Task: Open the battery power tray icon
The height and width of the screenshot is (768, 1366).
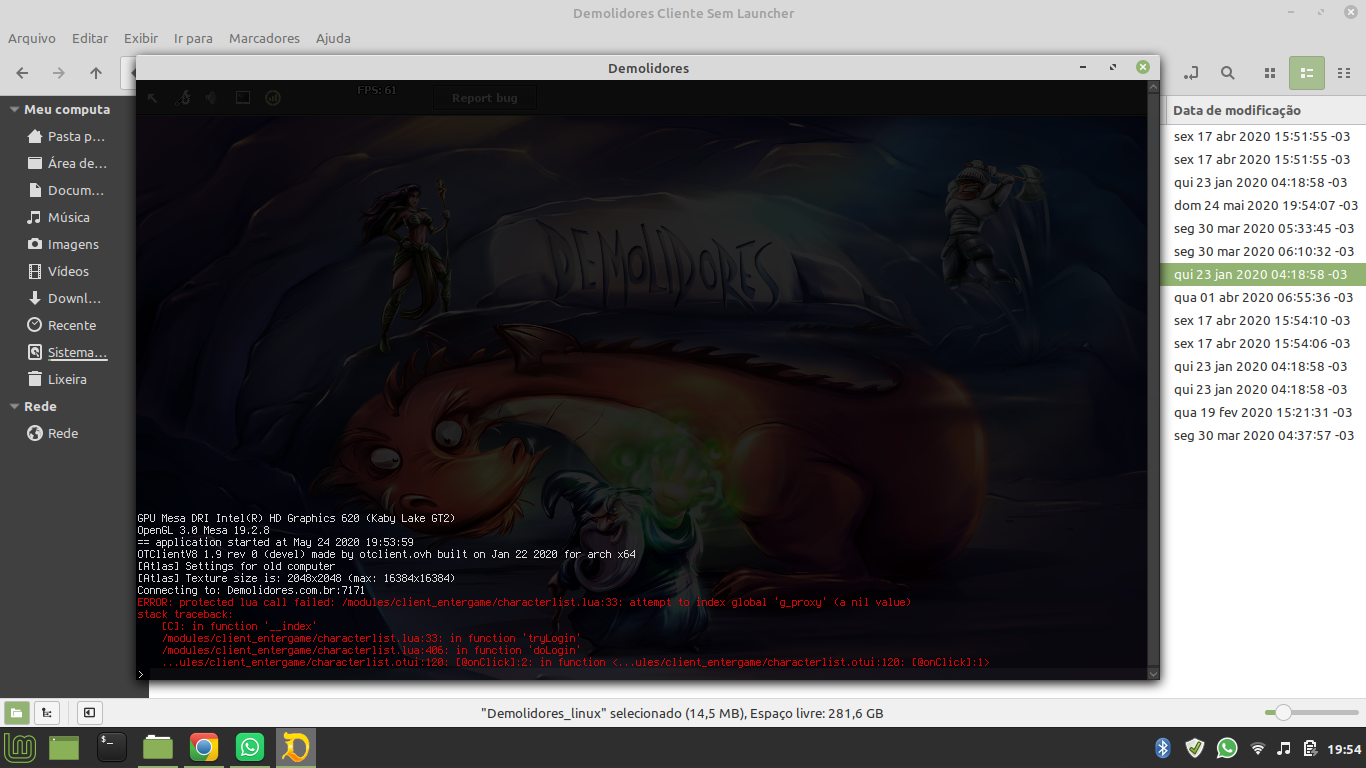Action: coord(1309,748)
